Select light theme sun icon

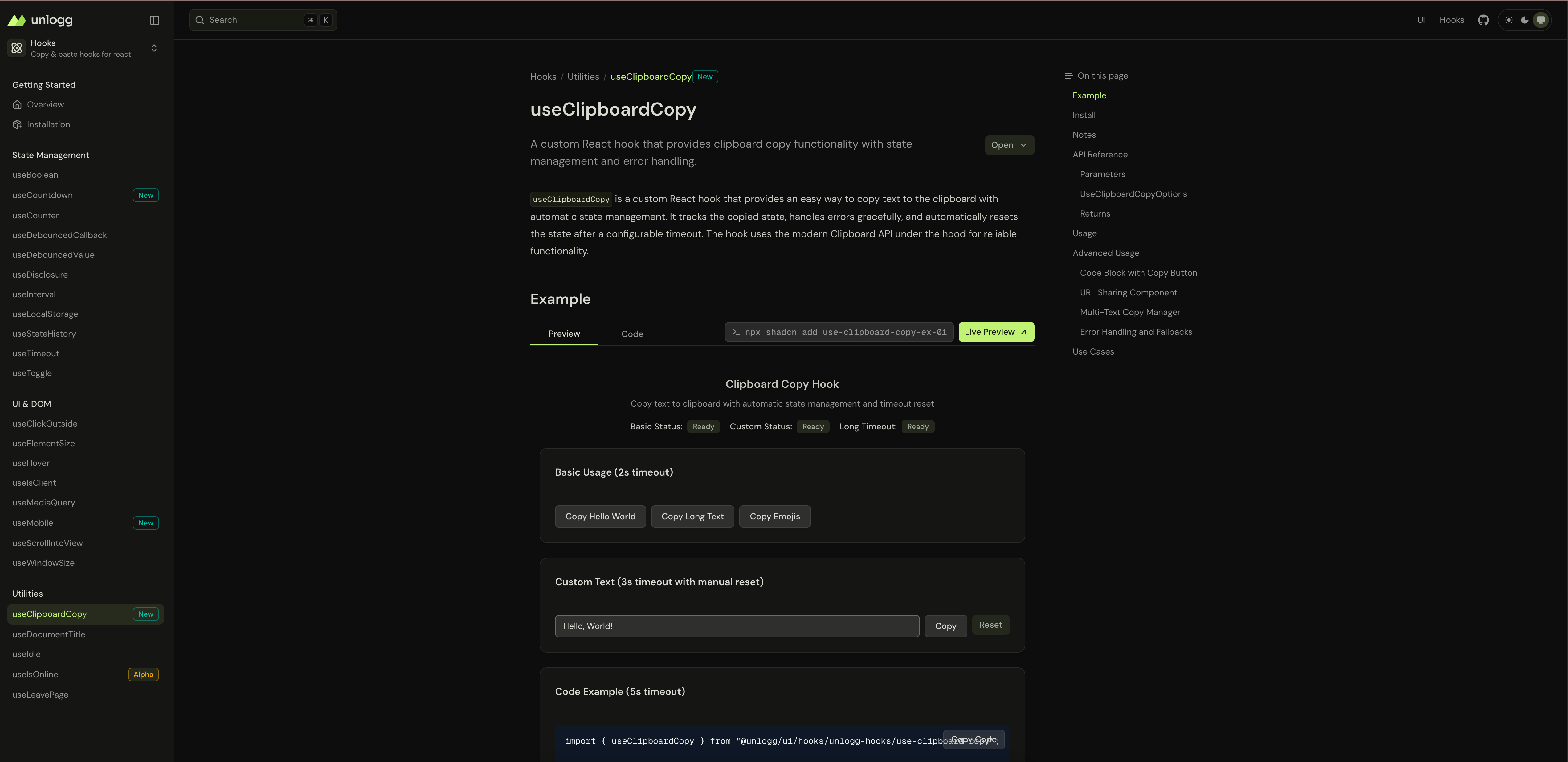1508,19
